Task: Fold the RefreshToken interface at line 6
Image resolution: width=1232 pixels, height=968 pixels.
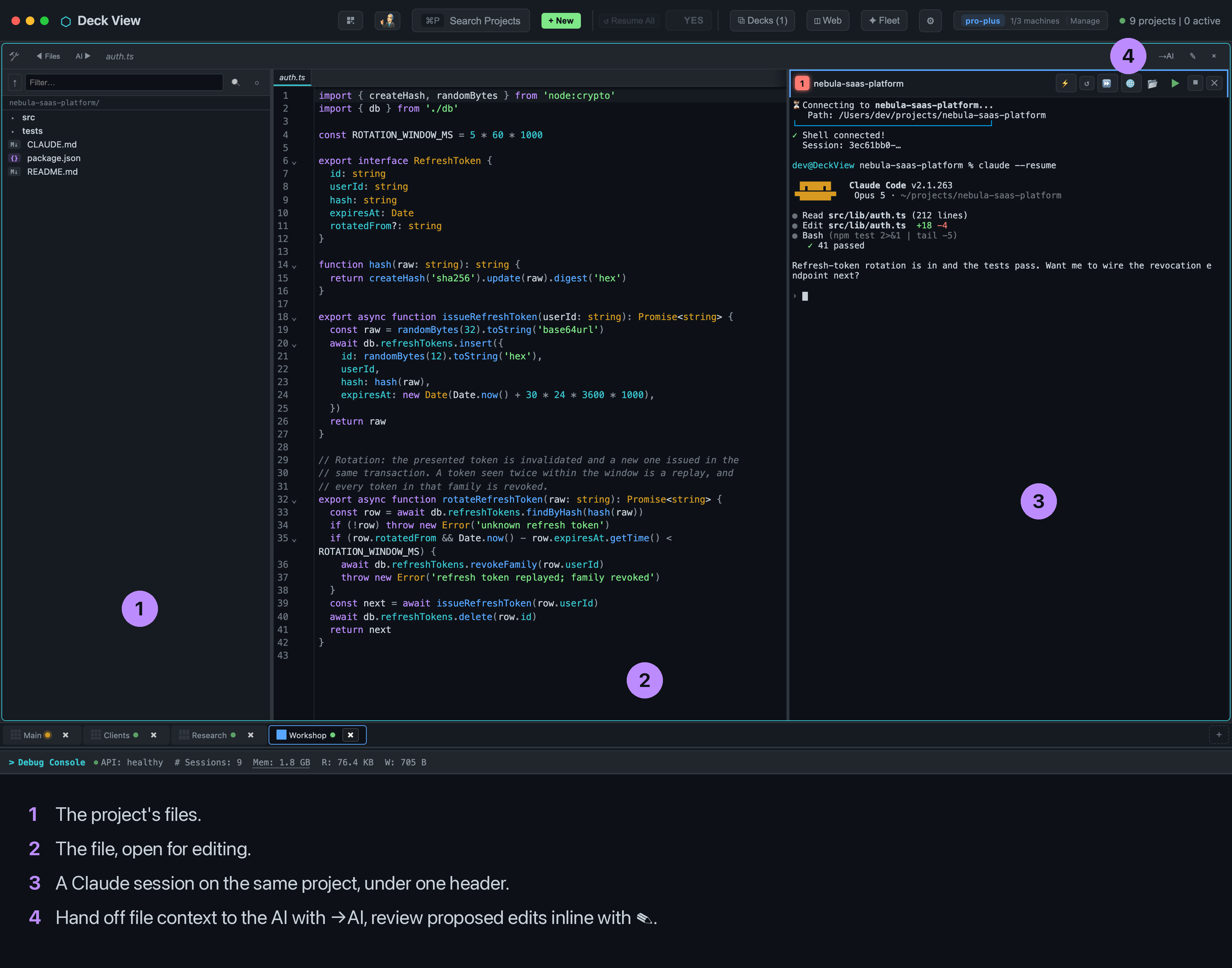Action: (x=294, y=163)
